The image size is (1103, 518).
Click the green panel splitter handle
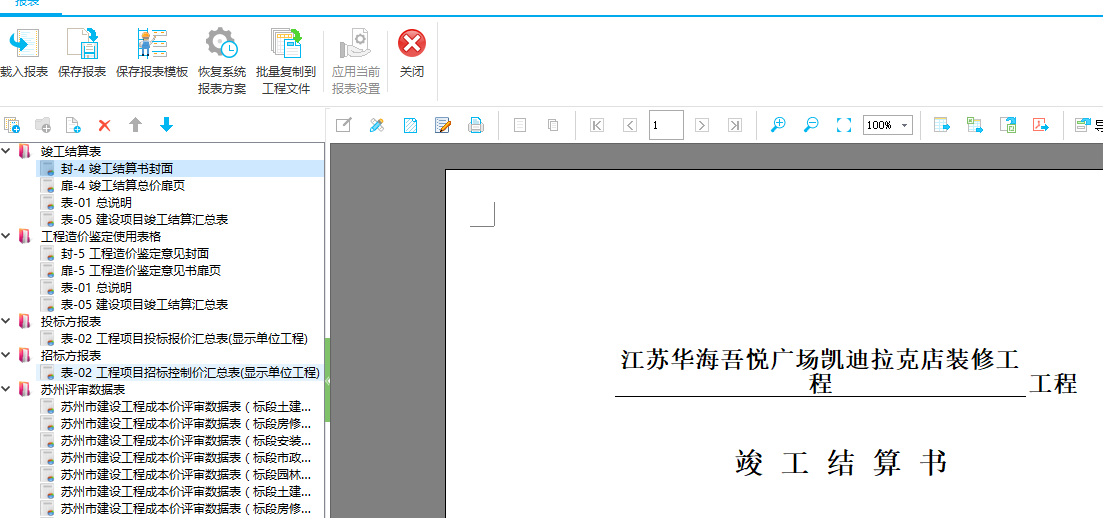[327, 380]
